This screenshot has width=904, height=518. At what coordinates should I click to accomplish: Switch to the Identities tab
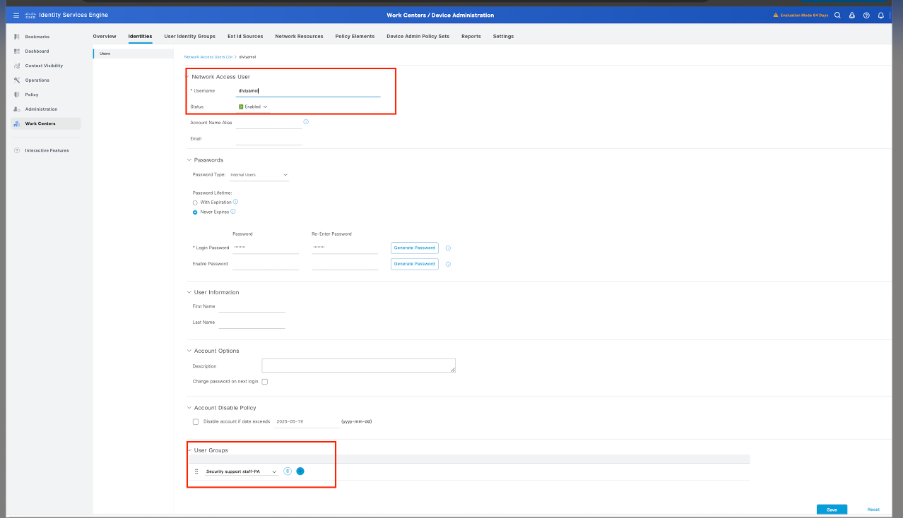pos(140,36)
